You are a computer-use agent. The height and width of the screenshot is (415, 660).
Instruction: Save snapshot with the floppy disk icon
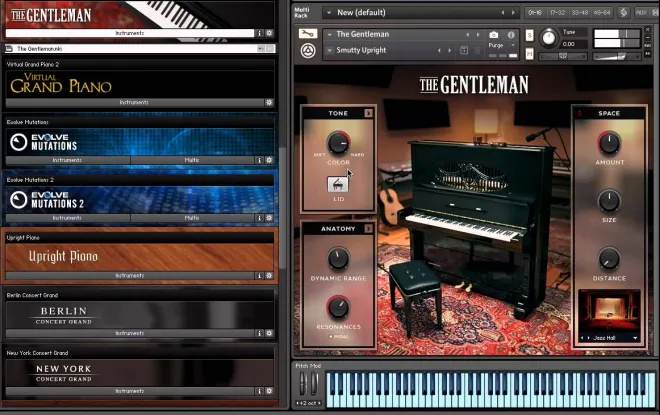coord(464,51)
